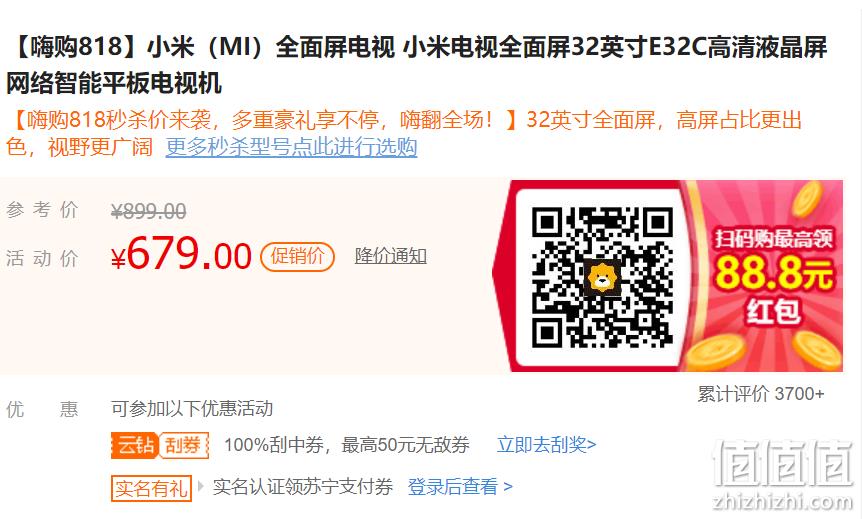This screenshot has height=519, width=862.
Task: Click the Suning lion logo in QR code
Action: coord(603,277)
